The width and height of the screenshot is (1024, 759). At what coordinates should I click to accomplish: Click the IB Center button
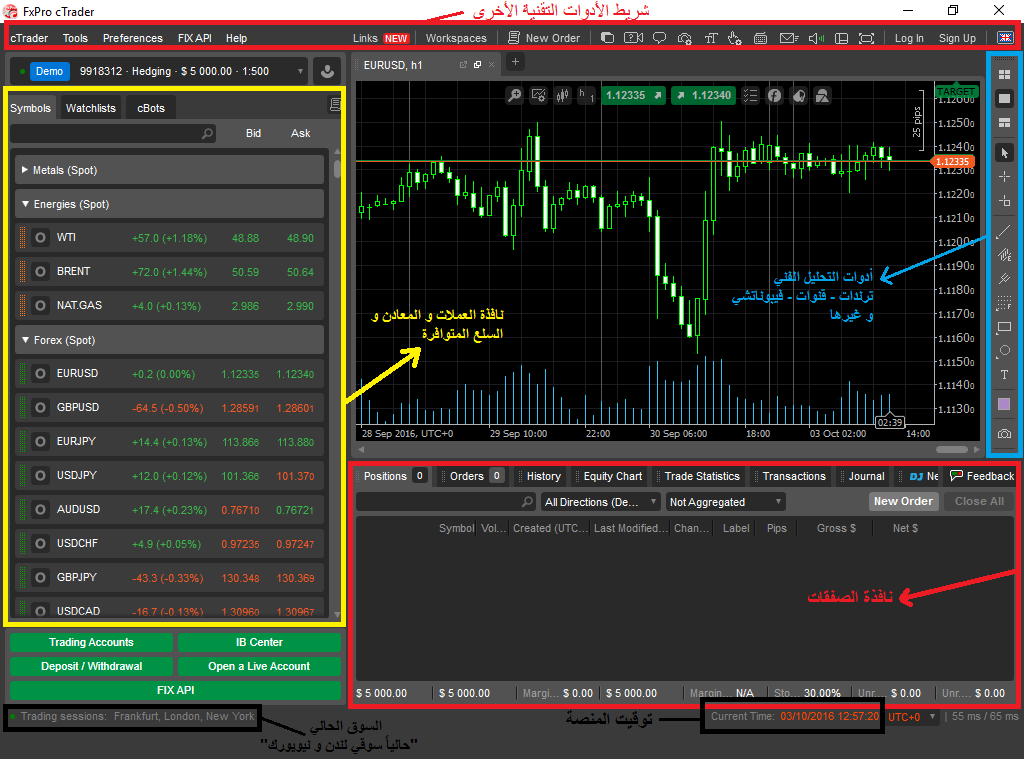(x=259, y=642)
